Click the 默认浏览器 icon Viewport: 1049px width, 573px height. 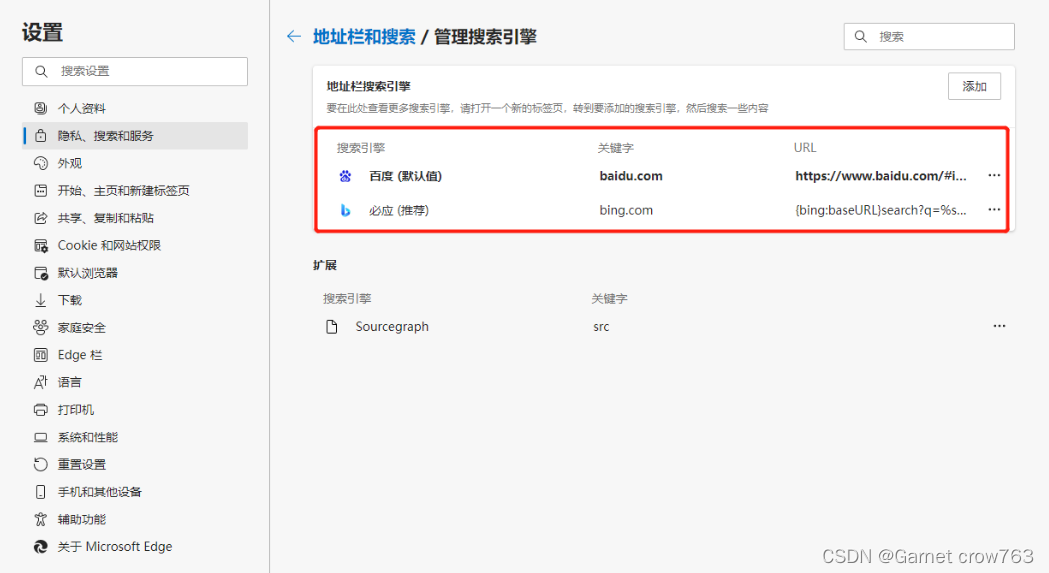41,273
